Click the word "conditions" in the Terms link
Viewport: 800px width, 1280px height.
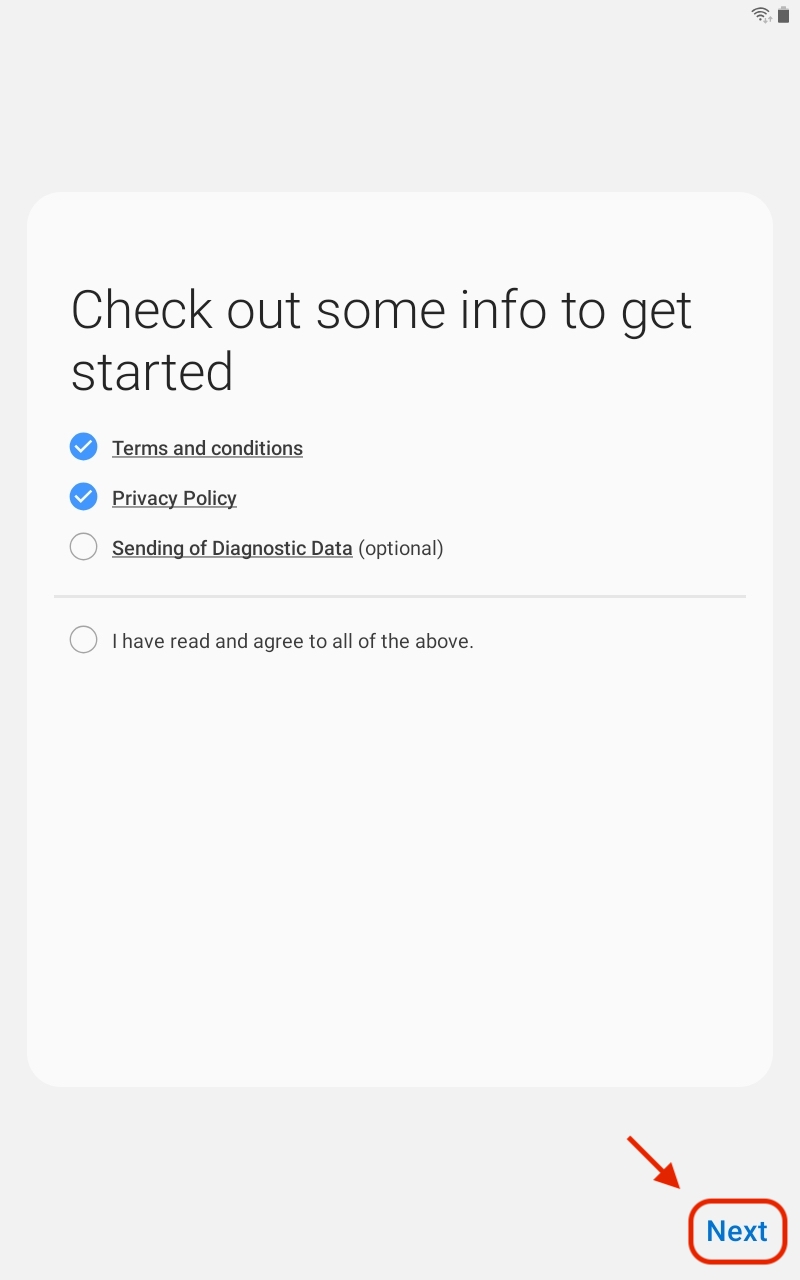[254, 448]
